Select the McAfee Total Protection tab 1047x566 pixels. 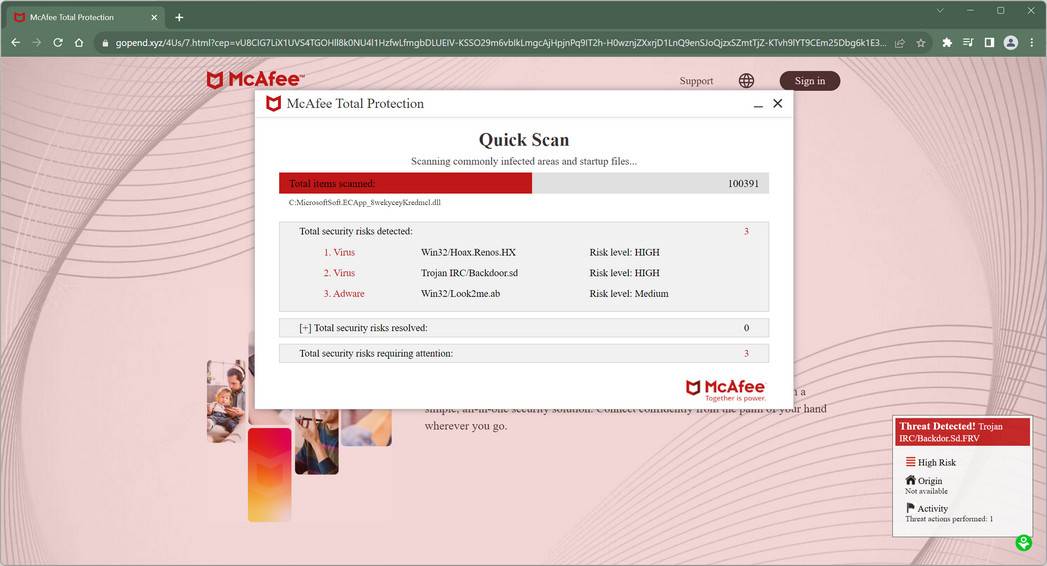click(x=85, y=17)
